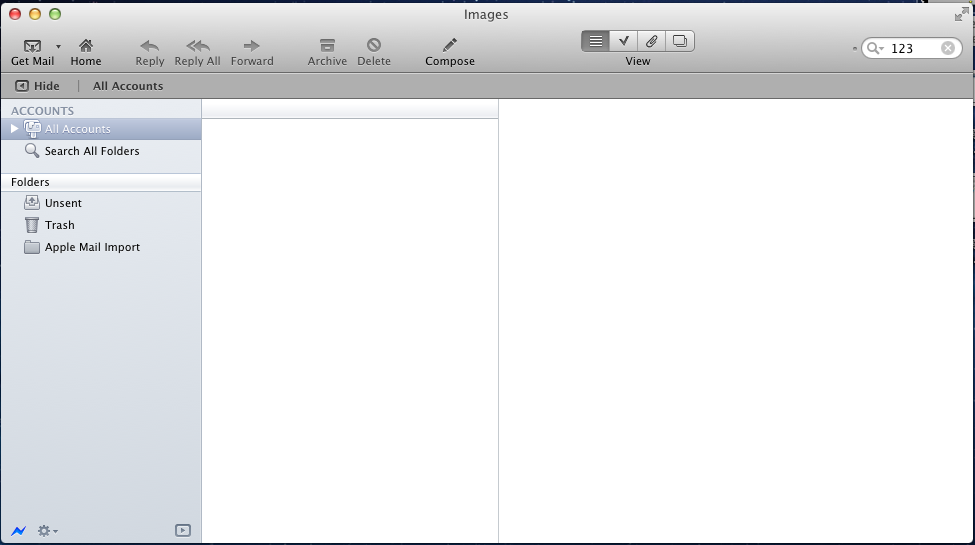975x545 pixels.
Task: Click the Reply arrow icon
Action: click(150, 46)
